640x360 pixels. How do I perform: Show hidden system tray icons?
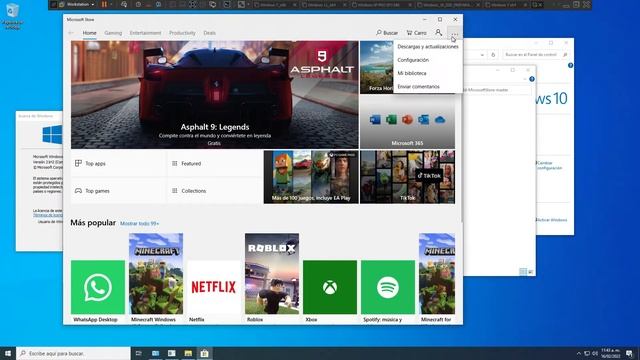578,353
